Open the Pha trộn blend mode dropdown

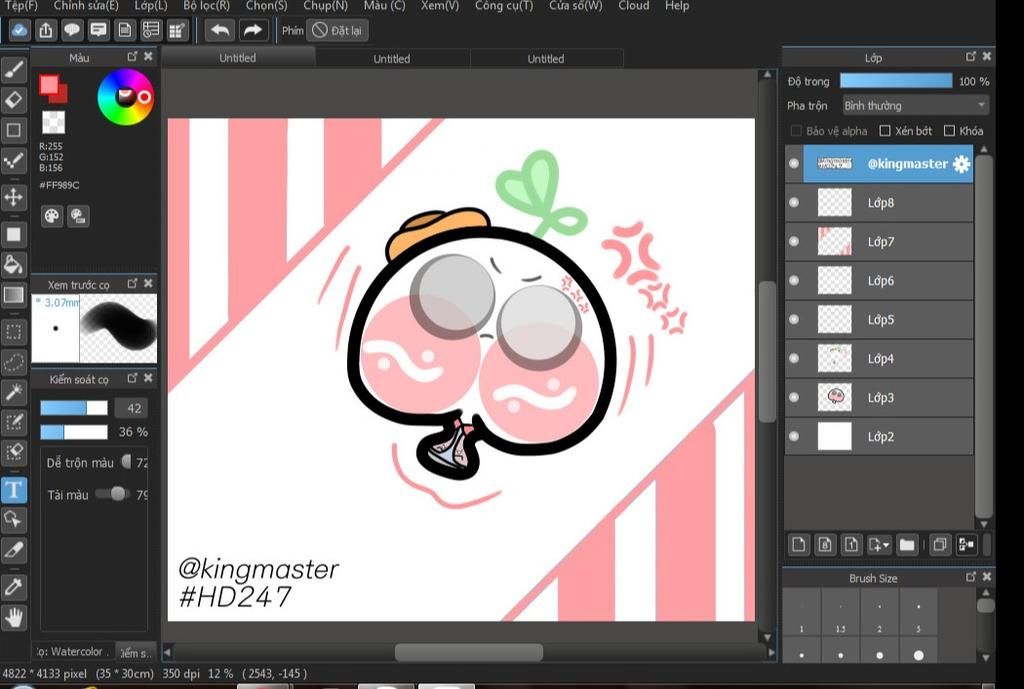pos(915,105)
